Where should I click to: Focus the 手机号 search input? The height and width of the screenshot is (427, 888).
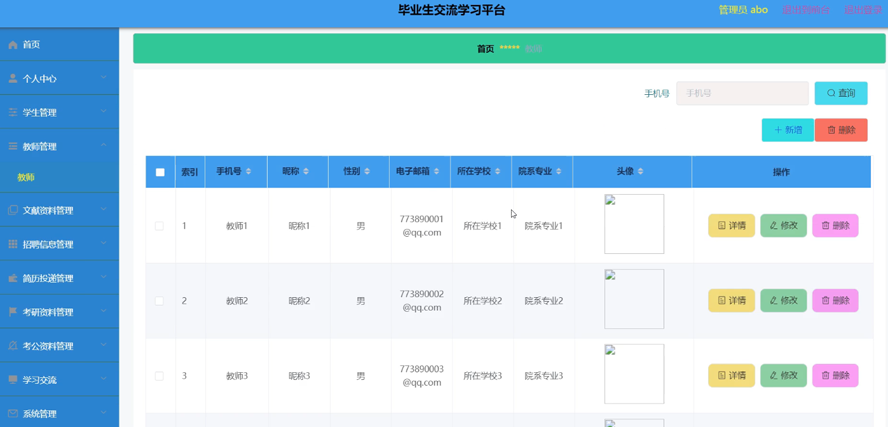(x=742, y=93)
